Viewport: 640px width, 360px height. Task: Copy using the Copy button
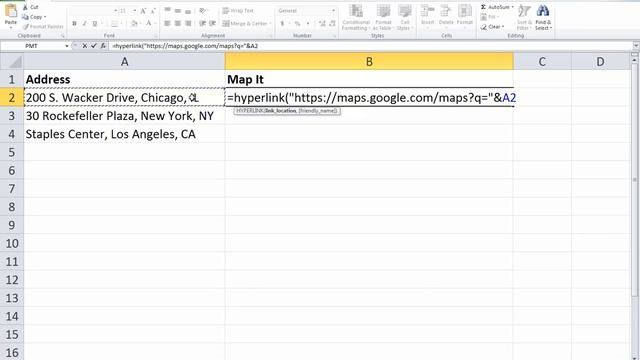(x=33, y=17)
